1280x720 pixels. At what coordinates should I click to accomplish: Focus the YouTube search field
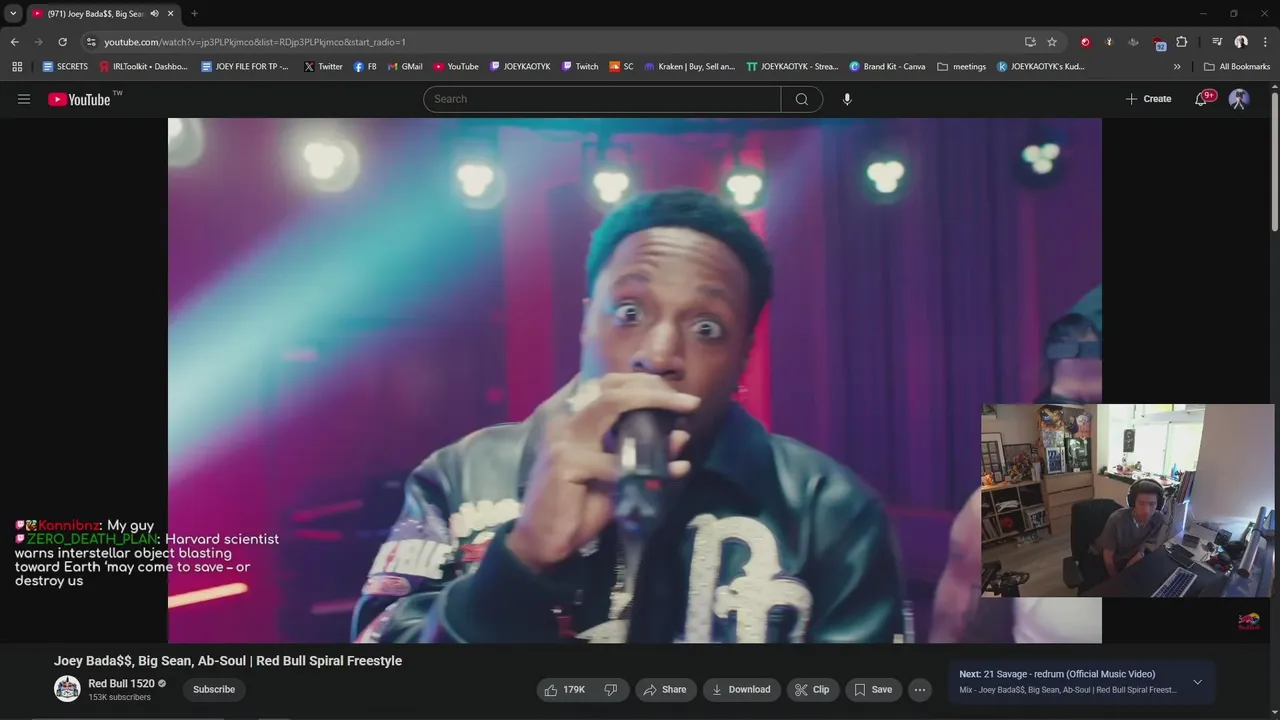pyautogui.click(x=602, y=99)
